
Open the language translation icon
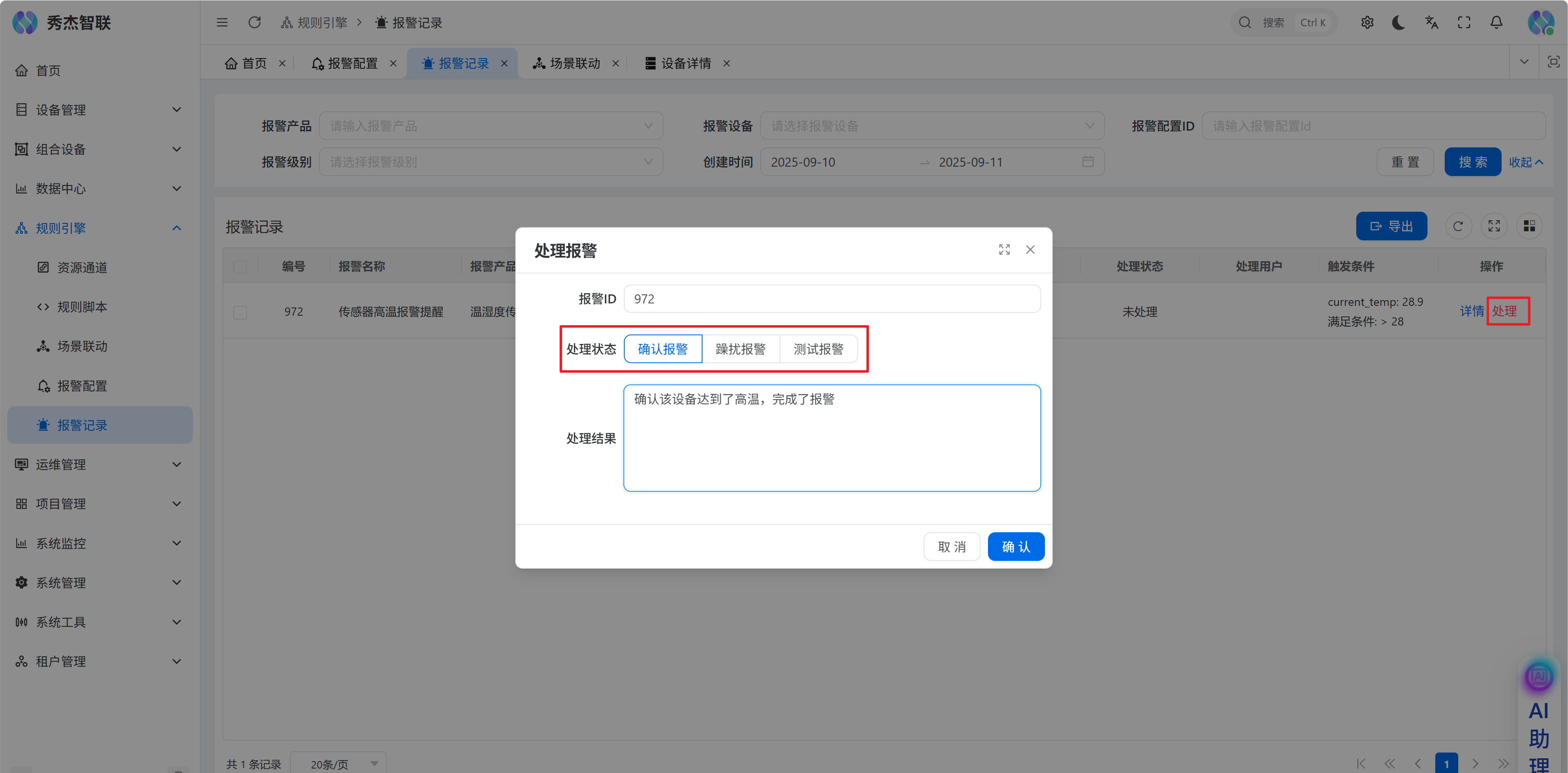(1431, 23)
